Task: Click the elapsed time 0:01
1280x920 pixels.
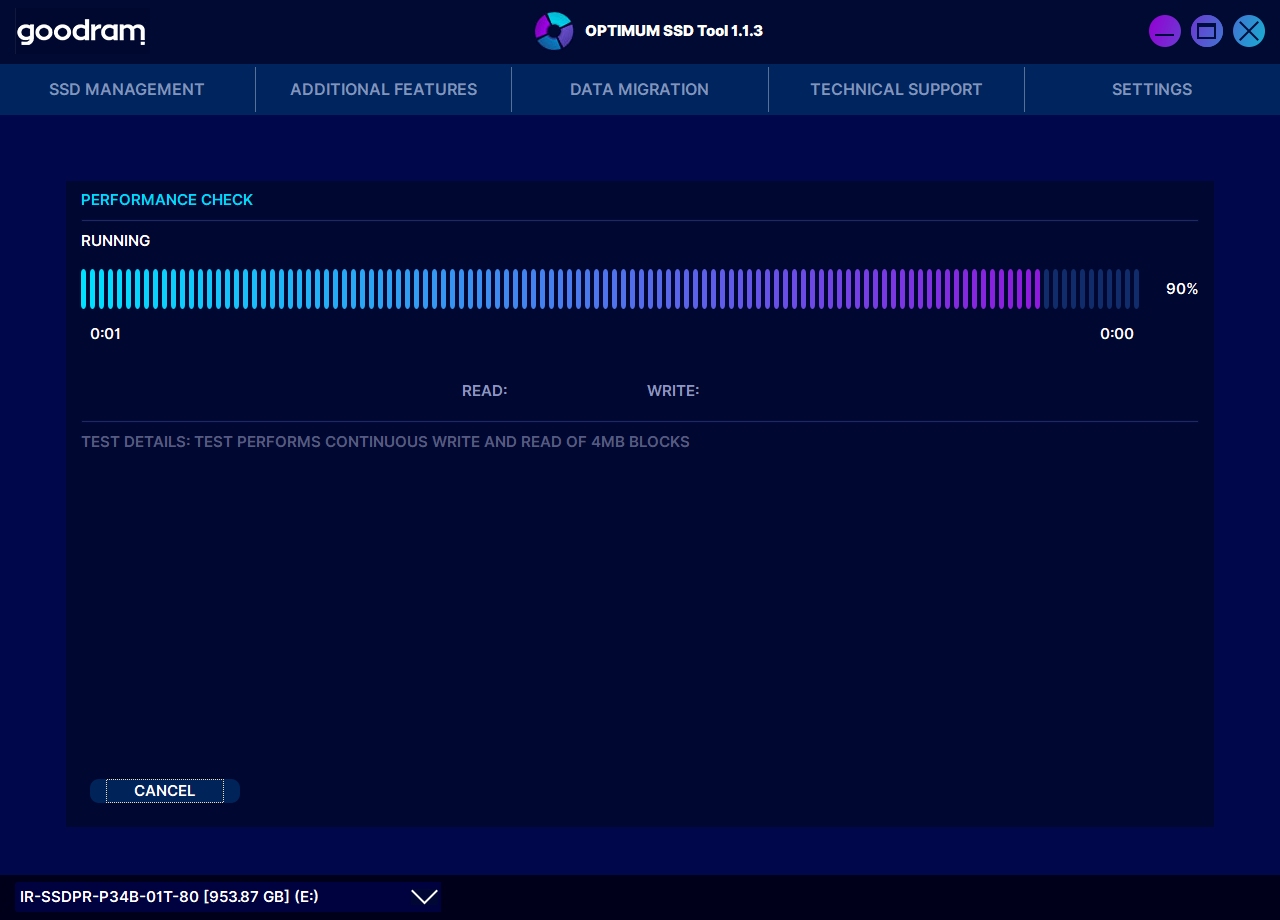Action: (x=105, y=334)
